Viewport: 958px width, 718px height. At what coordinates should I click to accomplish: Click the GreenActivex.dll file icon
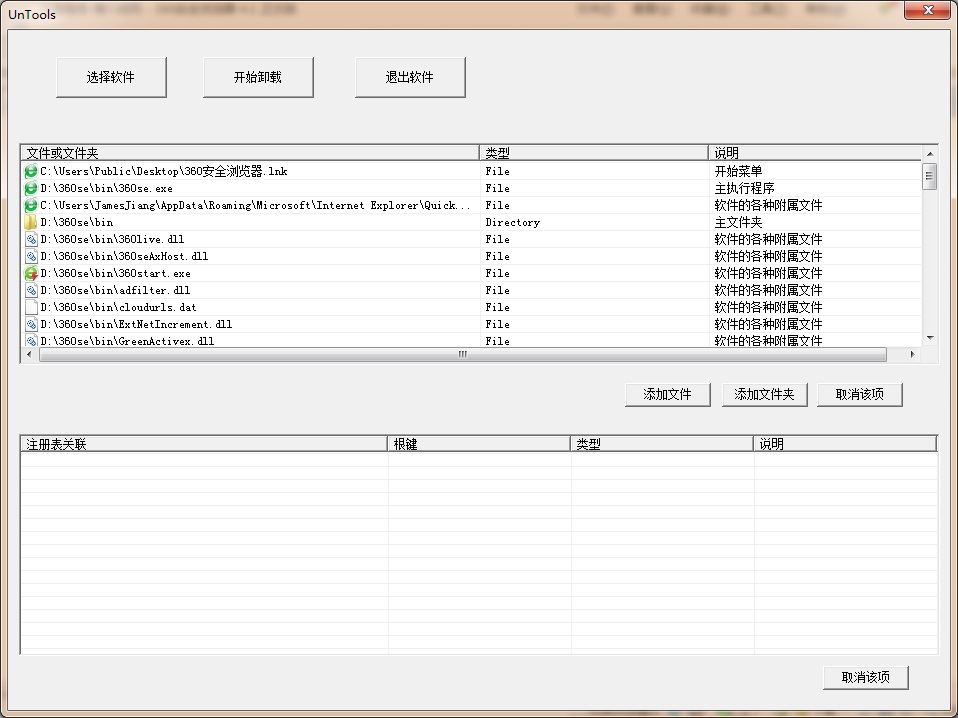(31, 340)
